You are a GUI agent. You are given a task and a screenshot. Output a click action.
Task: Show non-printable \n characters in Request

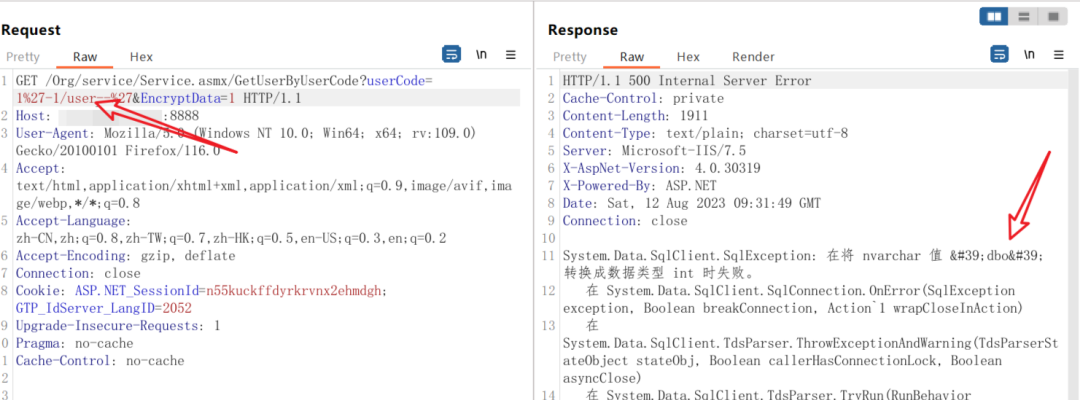481,55
